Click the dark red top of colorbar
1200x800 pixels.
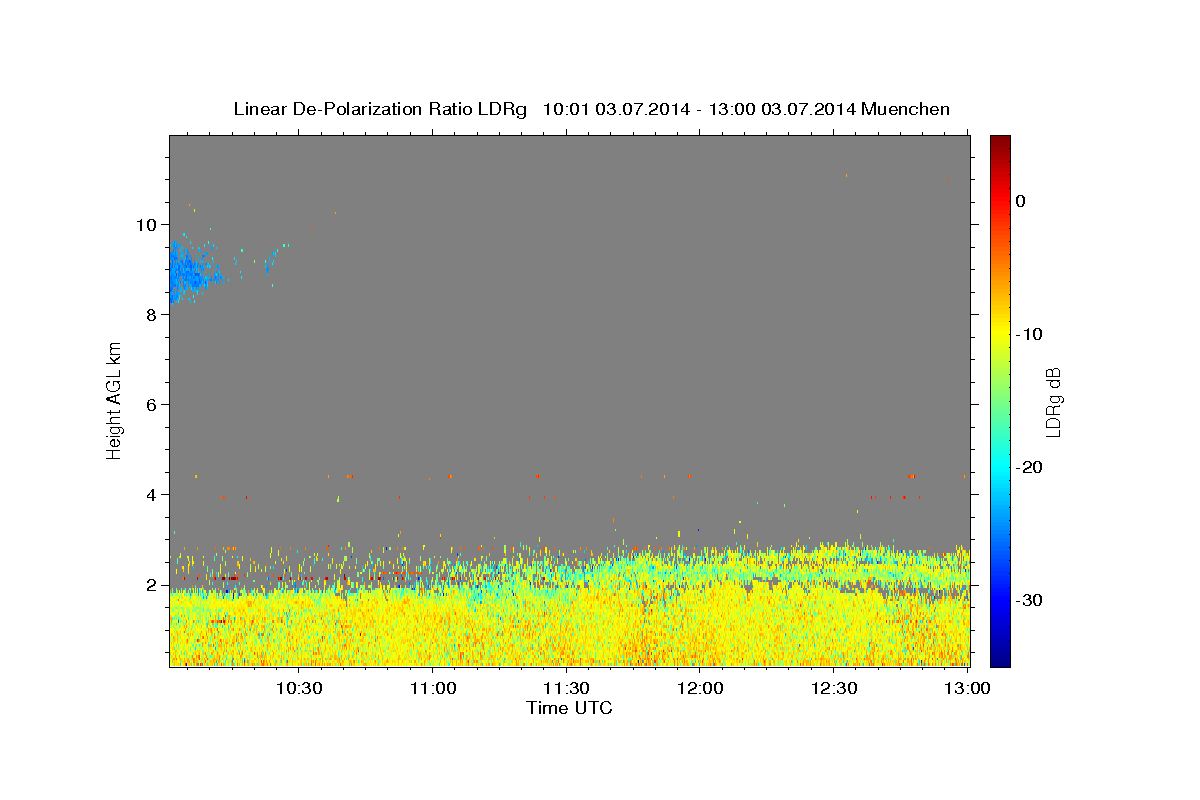(1000, 142)
